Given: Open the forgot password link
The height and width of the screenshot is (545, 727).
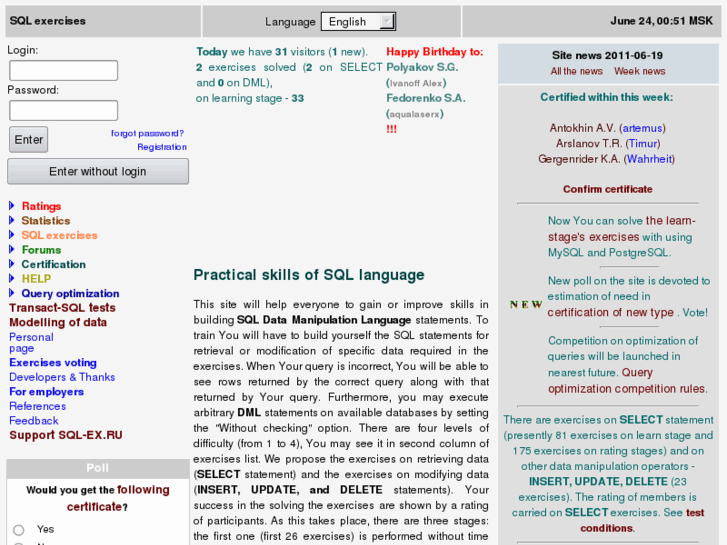Looking at the screenshot, I should click(x=147, y=133).
